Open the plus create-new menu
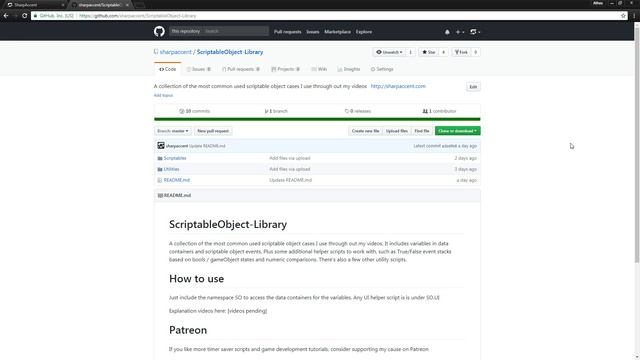Image resolution: width=640 pixels, height=360 pixels. pyautogui.click(x=460, y=32)
